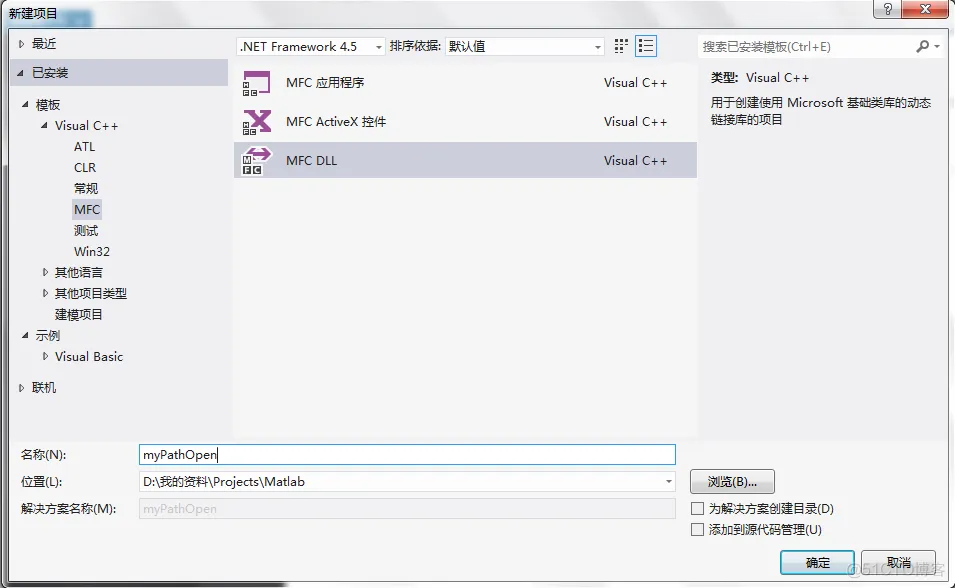This screenshot has height=588, width=955.
Task: Expand the 联机 tree node
Action: tap(21, 388)
